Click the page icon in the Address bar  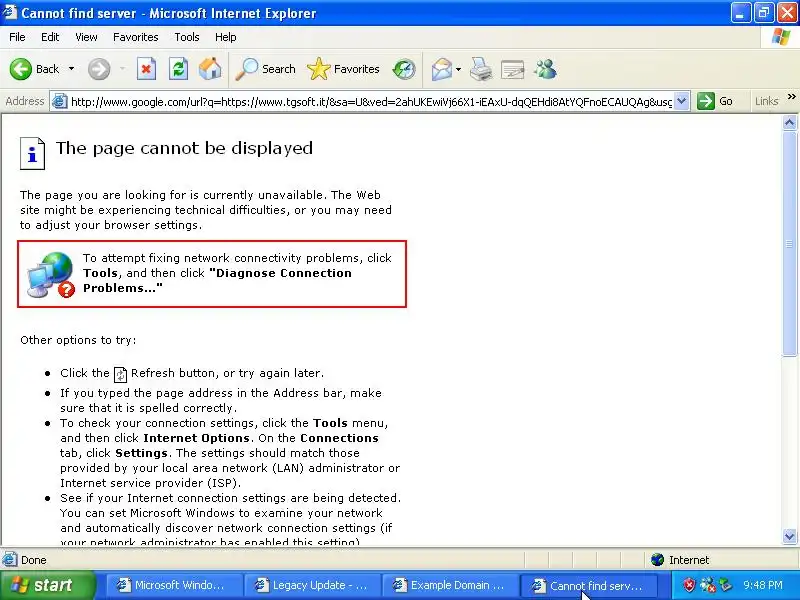click(60, 101)
